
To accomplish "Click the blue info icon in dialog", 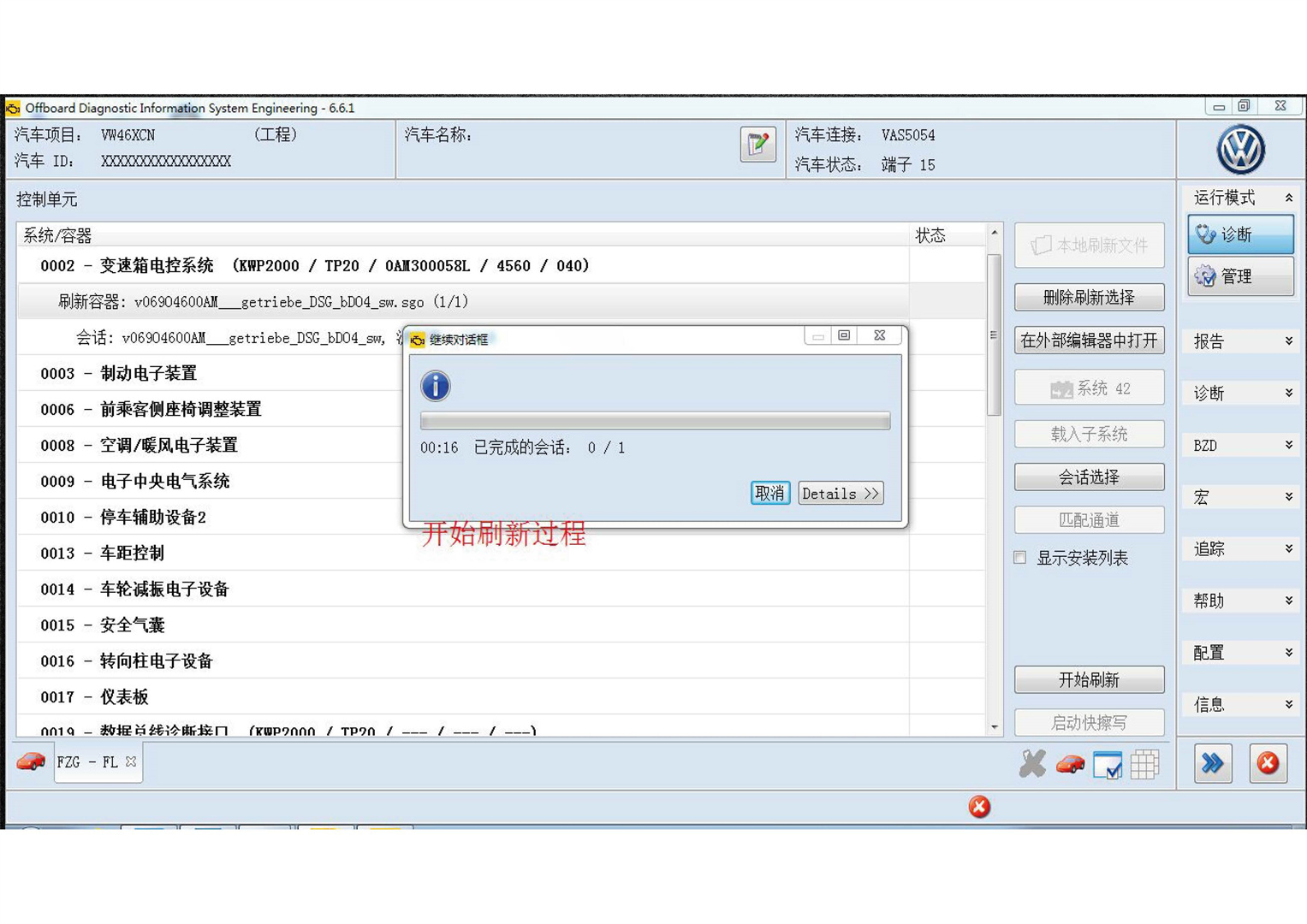I will [x=435, y=386].
